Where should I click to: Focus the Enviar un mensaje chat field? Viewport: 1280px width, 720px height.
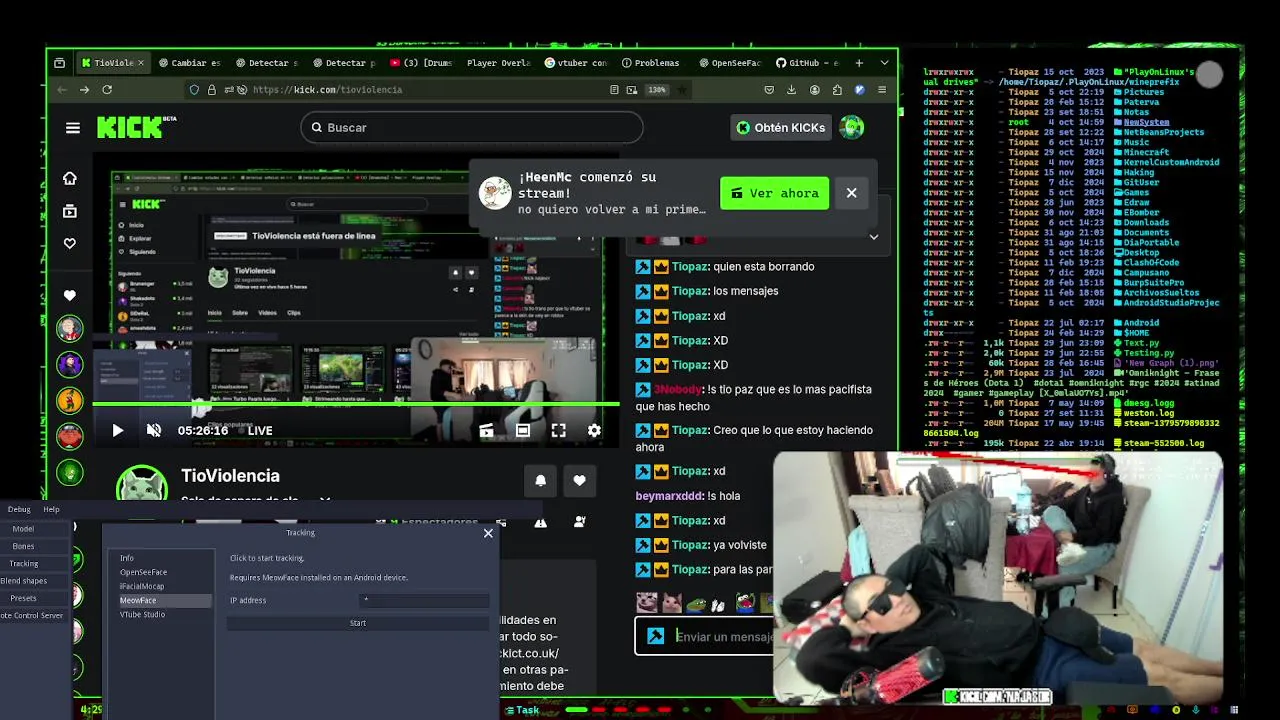724,636
